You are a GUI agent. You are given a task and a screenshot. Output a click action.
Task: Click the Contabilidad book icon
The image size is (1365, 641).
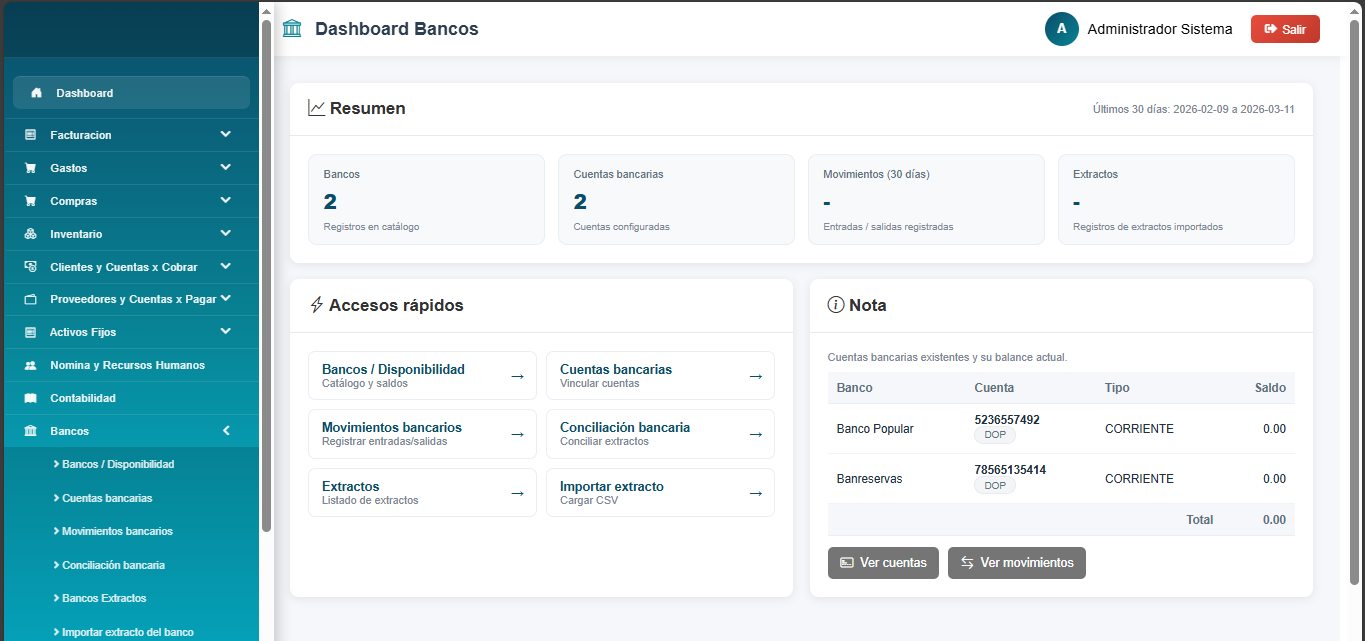(x=30, y=398)
